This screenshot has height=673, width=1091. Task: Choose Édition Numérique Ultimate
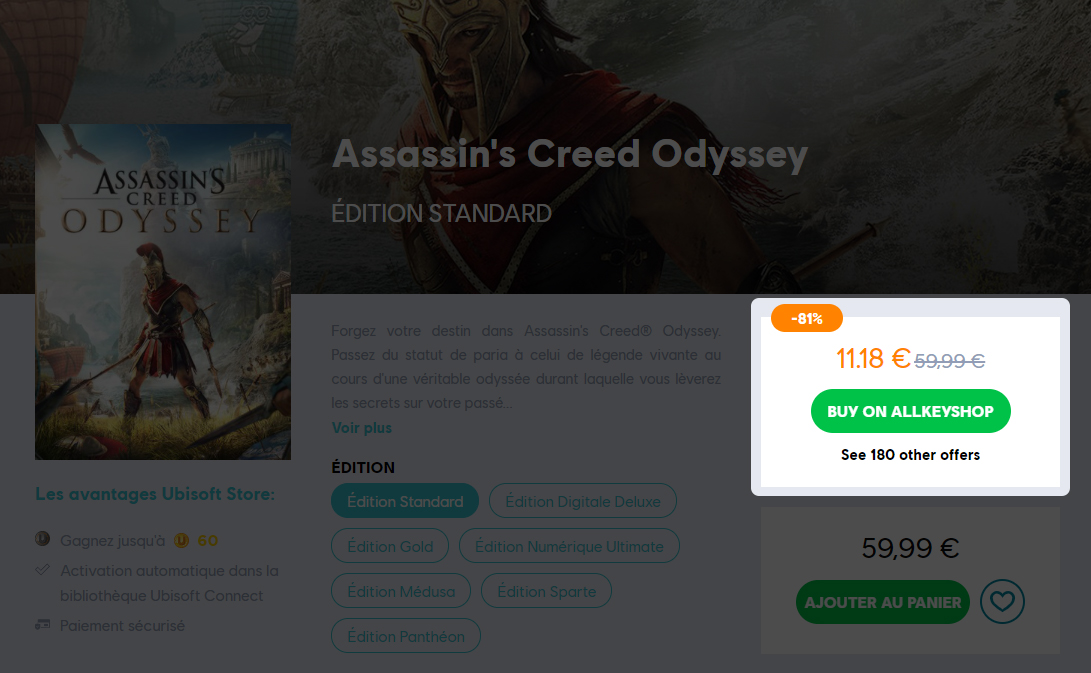(x=569, y=546)
